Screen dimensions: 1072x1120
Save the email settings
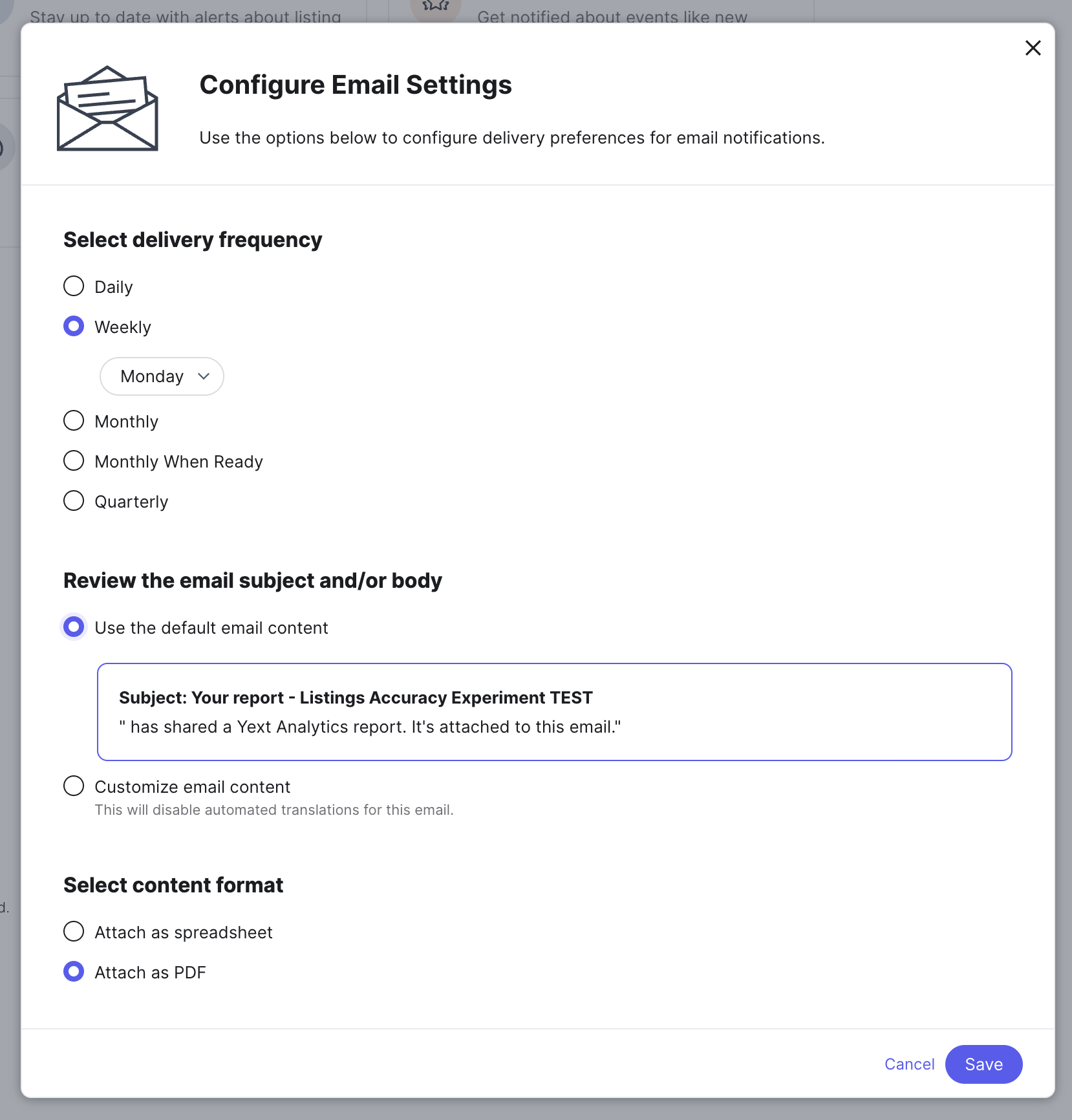pyautogui.click(x=983, y=1064)
